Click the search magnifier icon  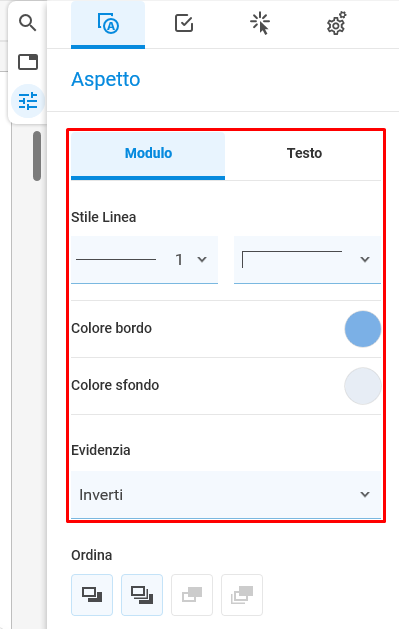coord(28,23)
